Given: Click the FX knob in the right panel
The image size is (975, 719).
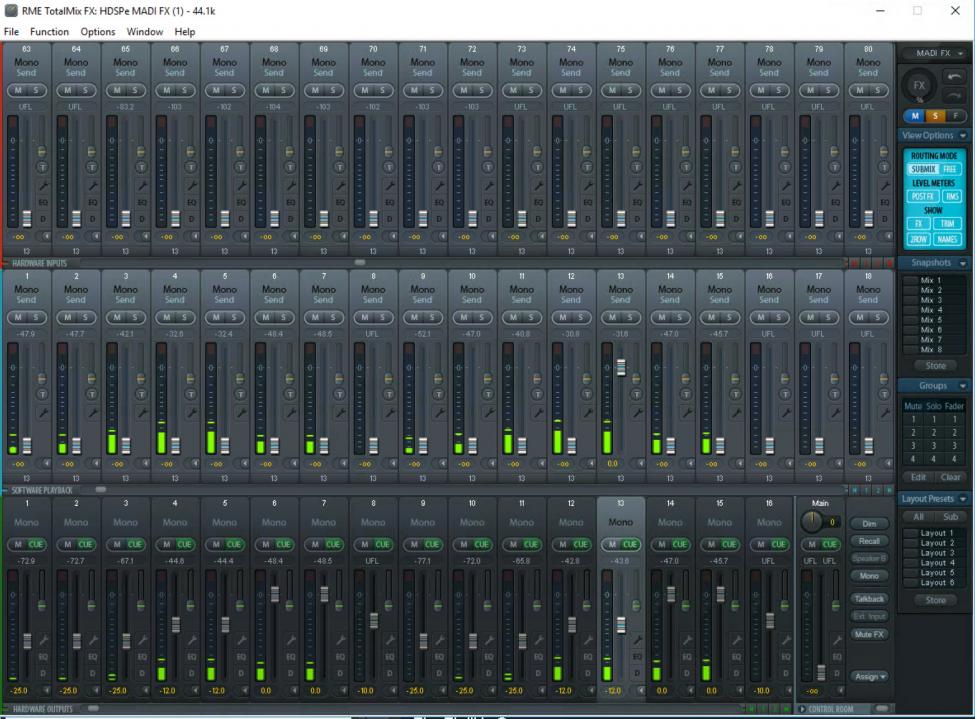Looking at the screenshot, I should coord(918,86).
